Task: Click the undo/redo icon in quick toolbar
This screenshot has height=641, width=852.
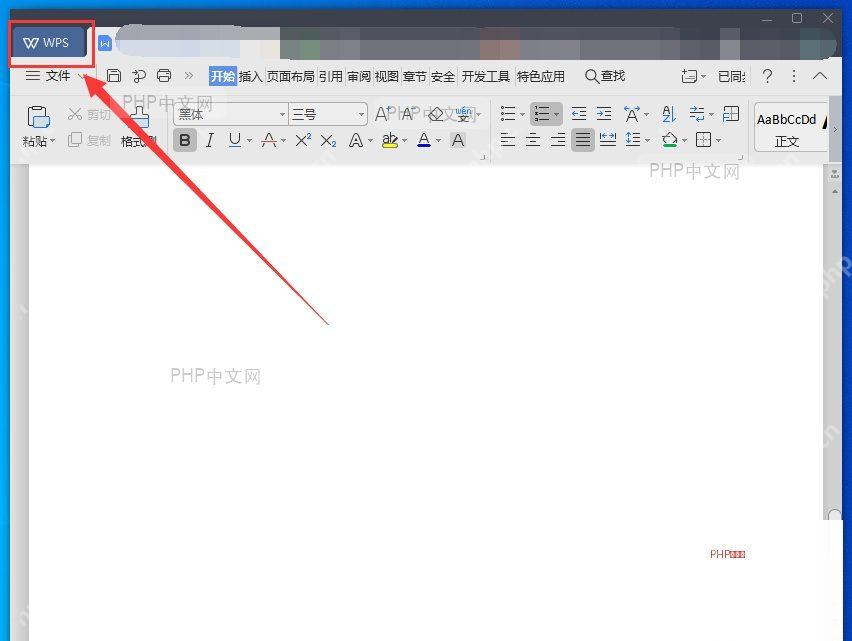Action: pyautogui.click(x=139, y=76)
